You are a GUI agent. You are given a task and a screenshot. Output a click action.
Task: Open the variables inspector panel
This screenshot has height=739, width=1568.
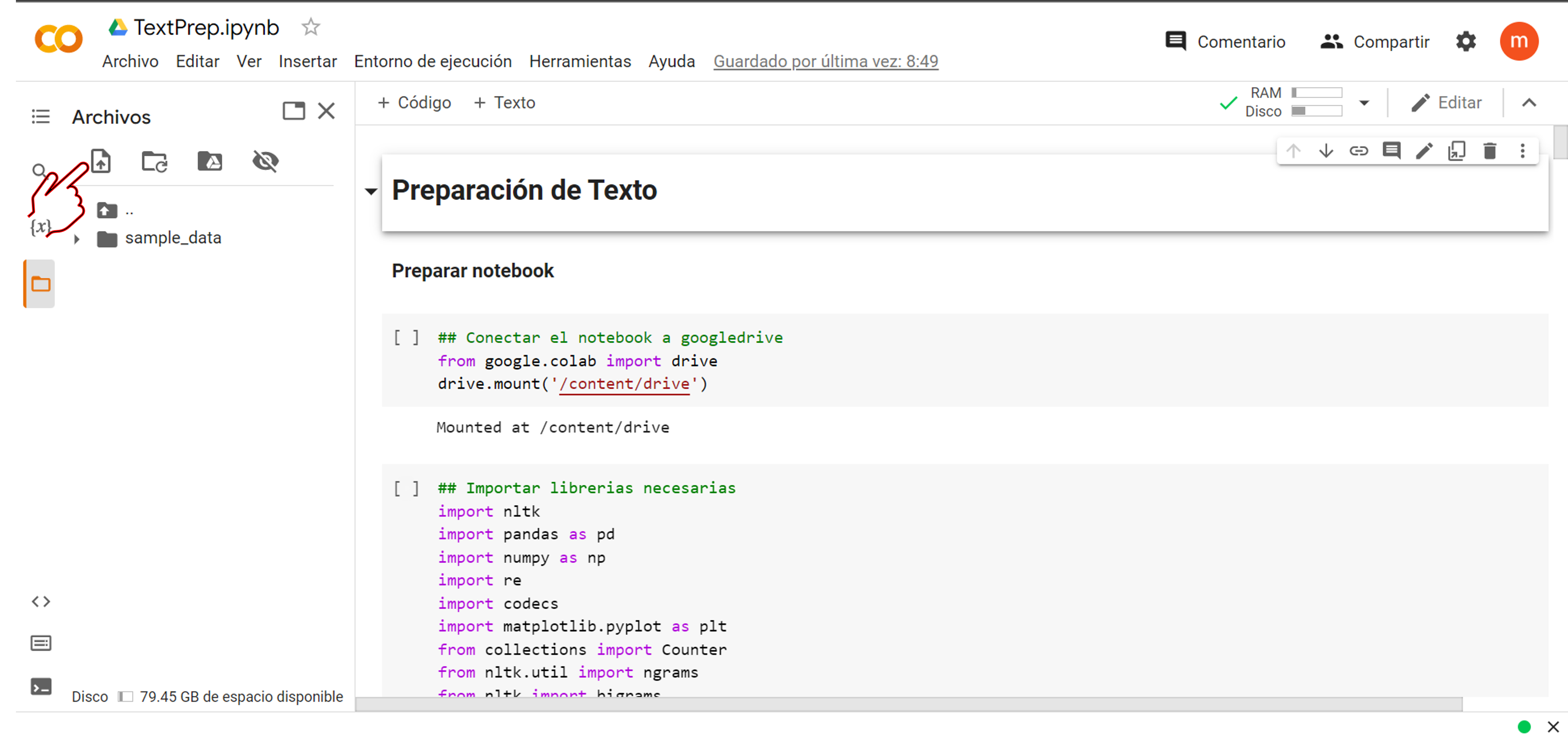pos(40,225)
